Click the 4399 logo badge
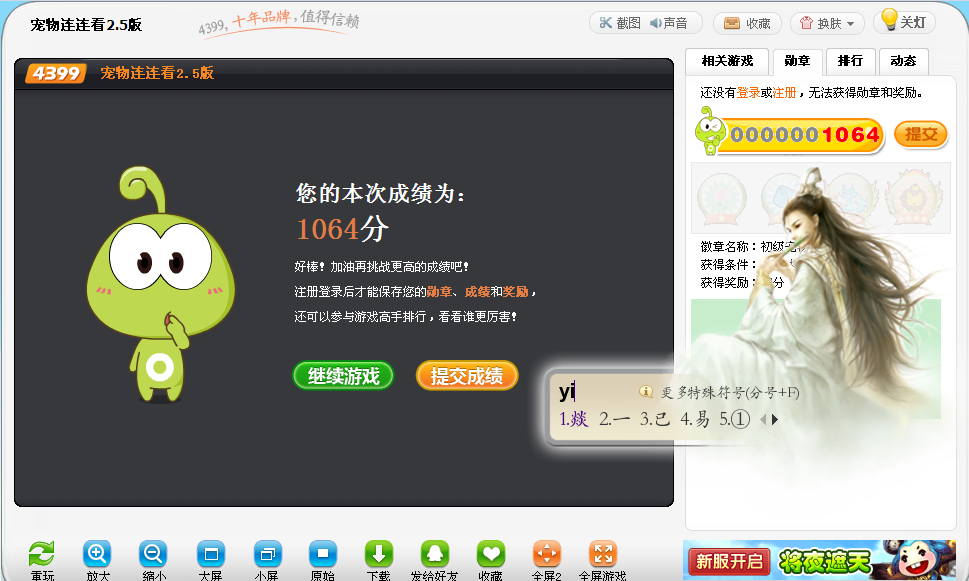The width and height of the screenshot is (969, 581). (56, 74)
